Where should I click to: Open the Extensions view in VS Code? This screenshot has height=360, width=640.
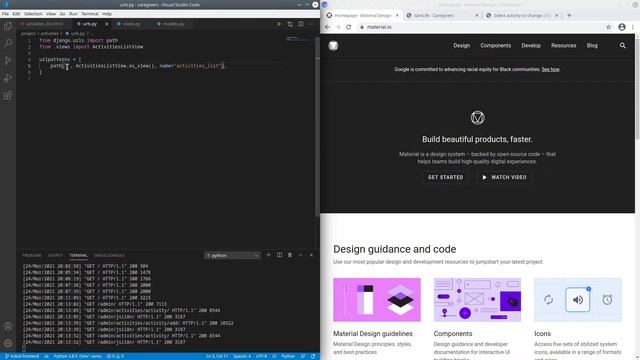pyautogui.click(x=8, y=96)
